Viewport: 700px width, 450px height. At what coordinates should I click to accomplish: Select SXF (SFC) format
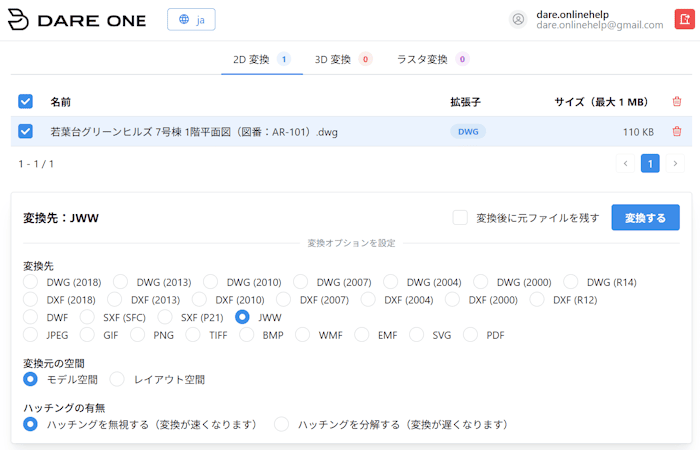click(87, 317)
